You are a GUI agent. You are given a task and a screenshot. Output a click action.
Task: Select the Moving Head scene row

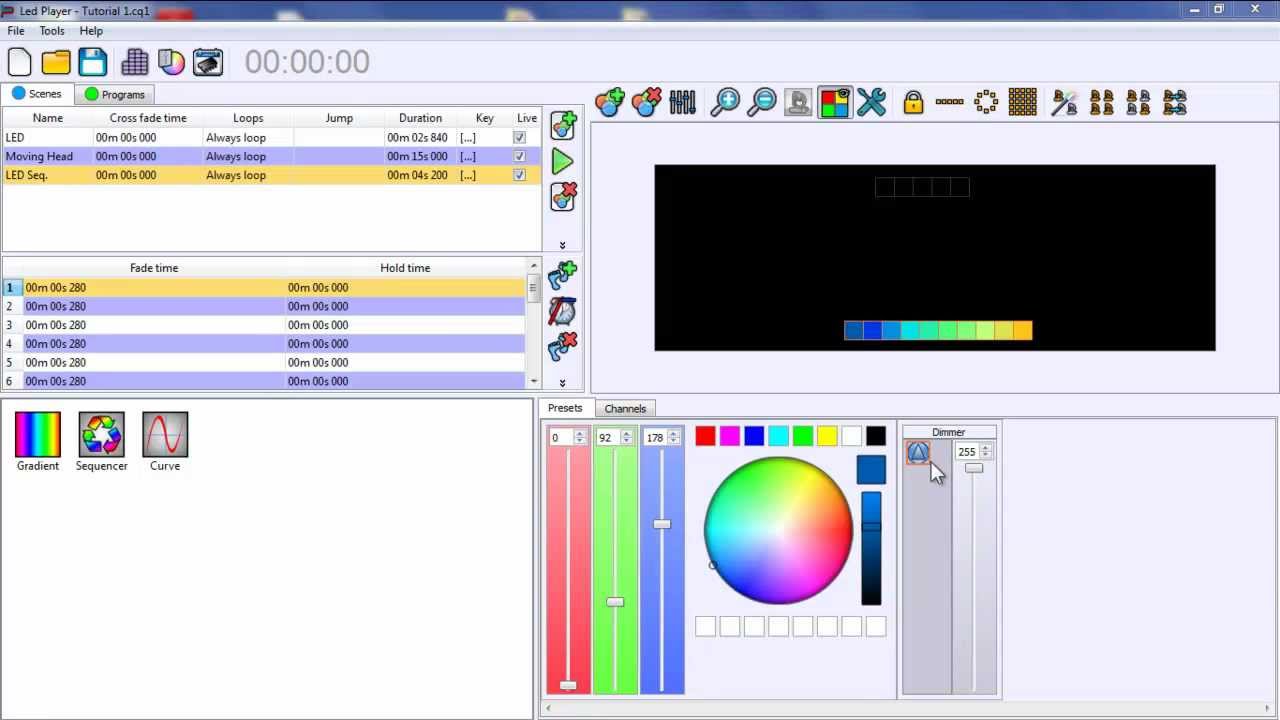click(x=271, y=157)
